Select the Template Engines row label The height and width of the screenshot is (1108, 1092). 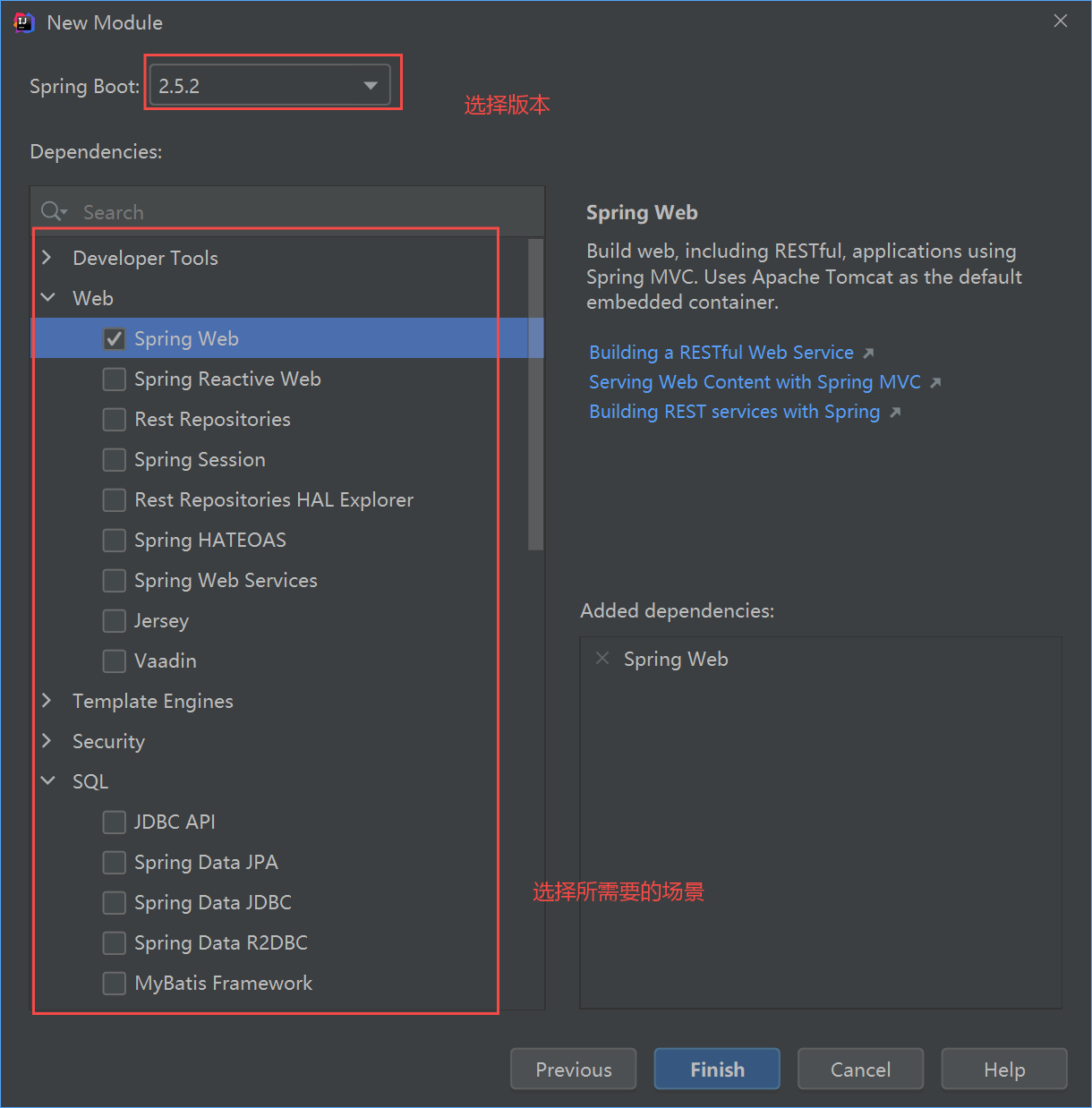[x=153, y=701]
